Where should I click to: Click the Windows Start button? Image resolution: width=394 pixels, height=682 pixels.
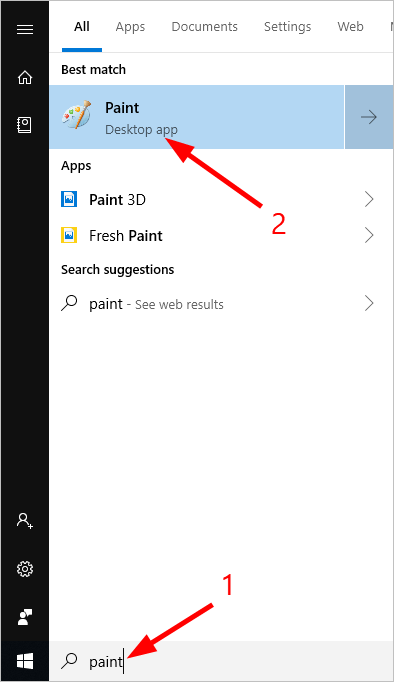point(25,662)
